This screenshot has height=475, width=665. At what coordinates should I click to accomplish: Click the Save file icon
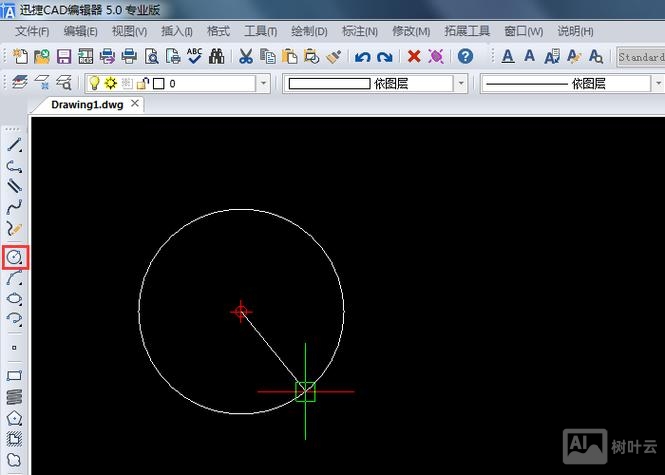click(63, 57)
